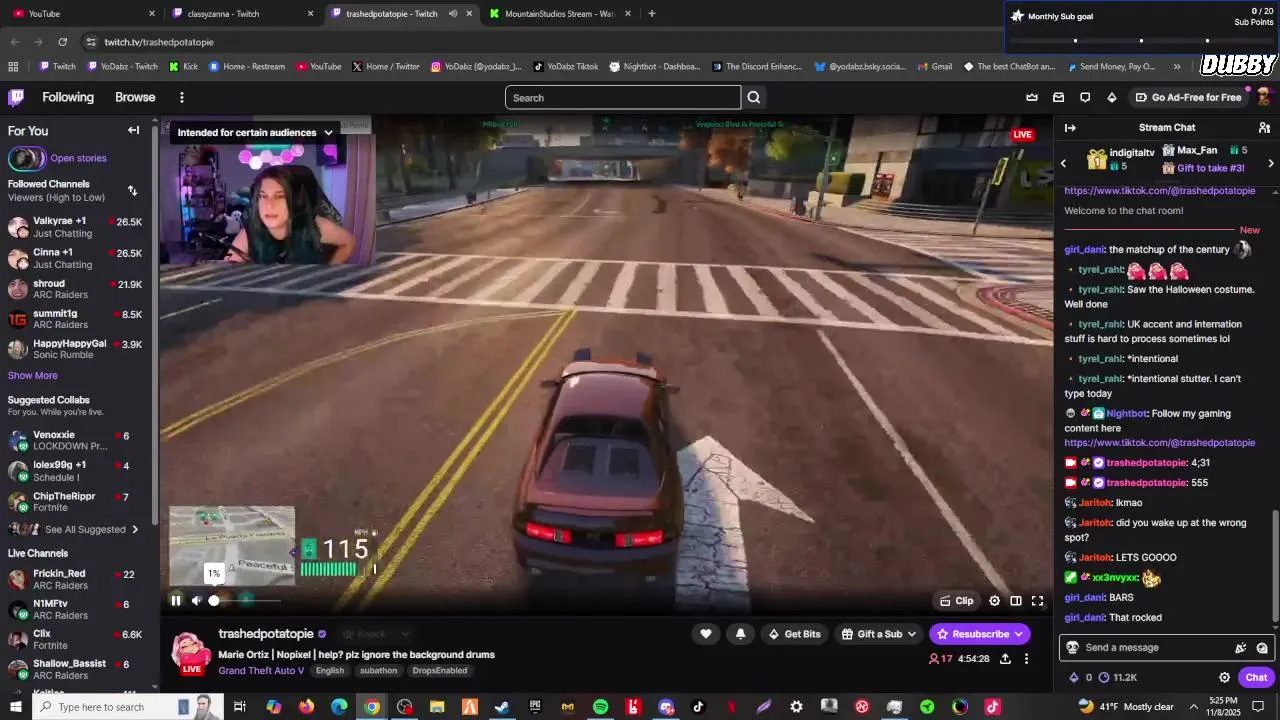Open Chrome from the taskbar
1280x720 pixels.
(x=372, y=707)
